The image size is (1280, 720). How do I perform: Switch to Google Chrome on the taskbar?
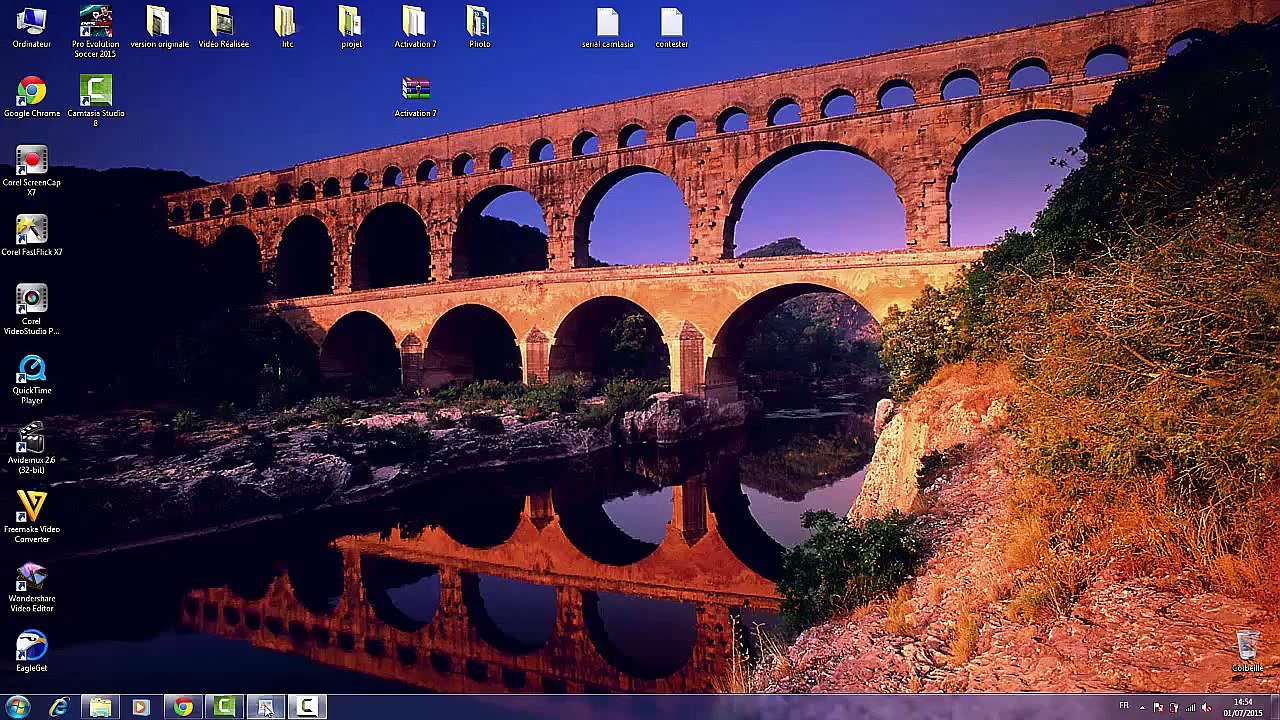pos(182,707)
